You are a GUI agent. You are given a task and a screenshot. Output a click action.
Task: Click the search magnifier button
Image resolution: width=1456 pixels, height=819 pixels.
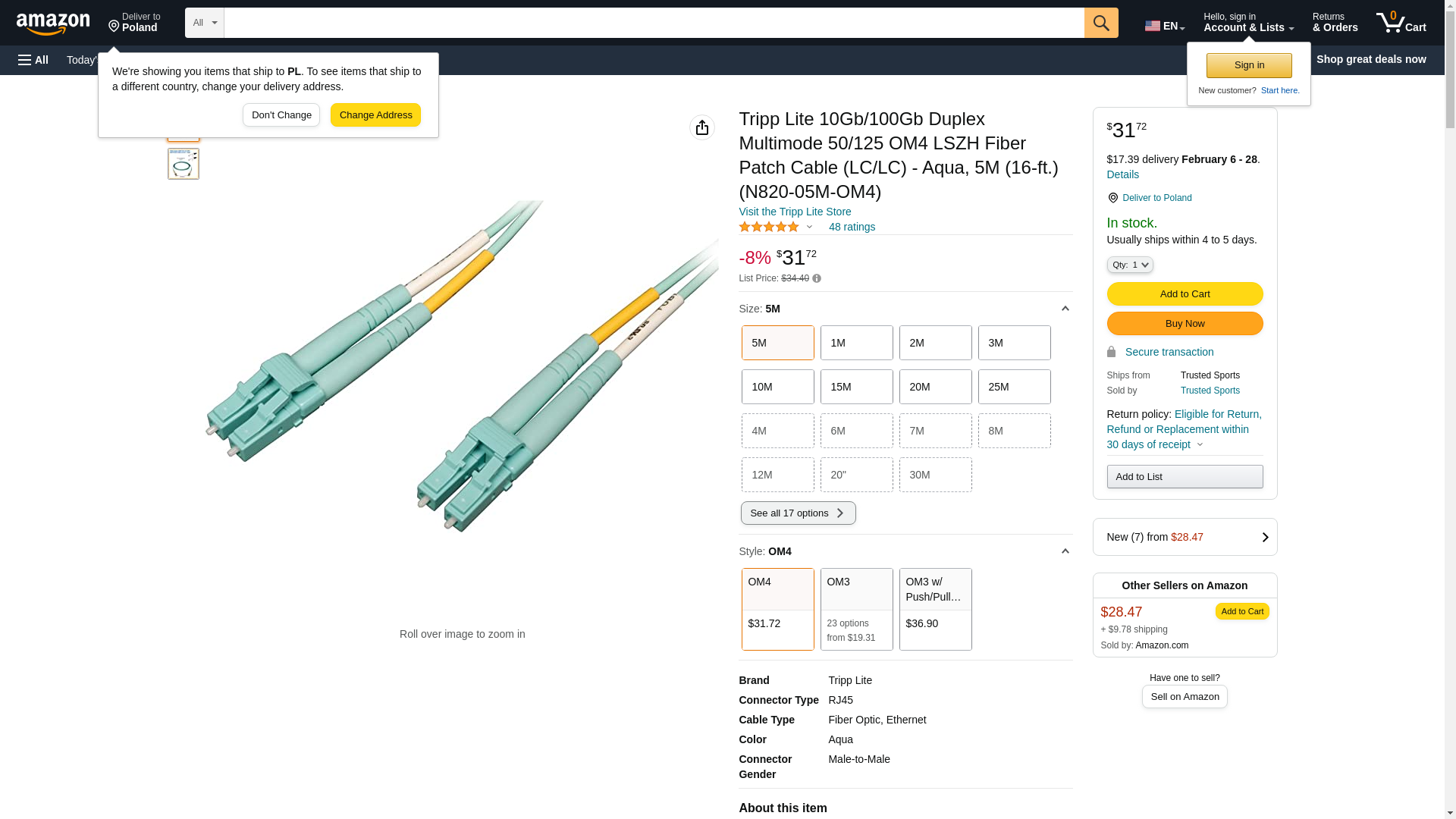pos(1101,23)
